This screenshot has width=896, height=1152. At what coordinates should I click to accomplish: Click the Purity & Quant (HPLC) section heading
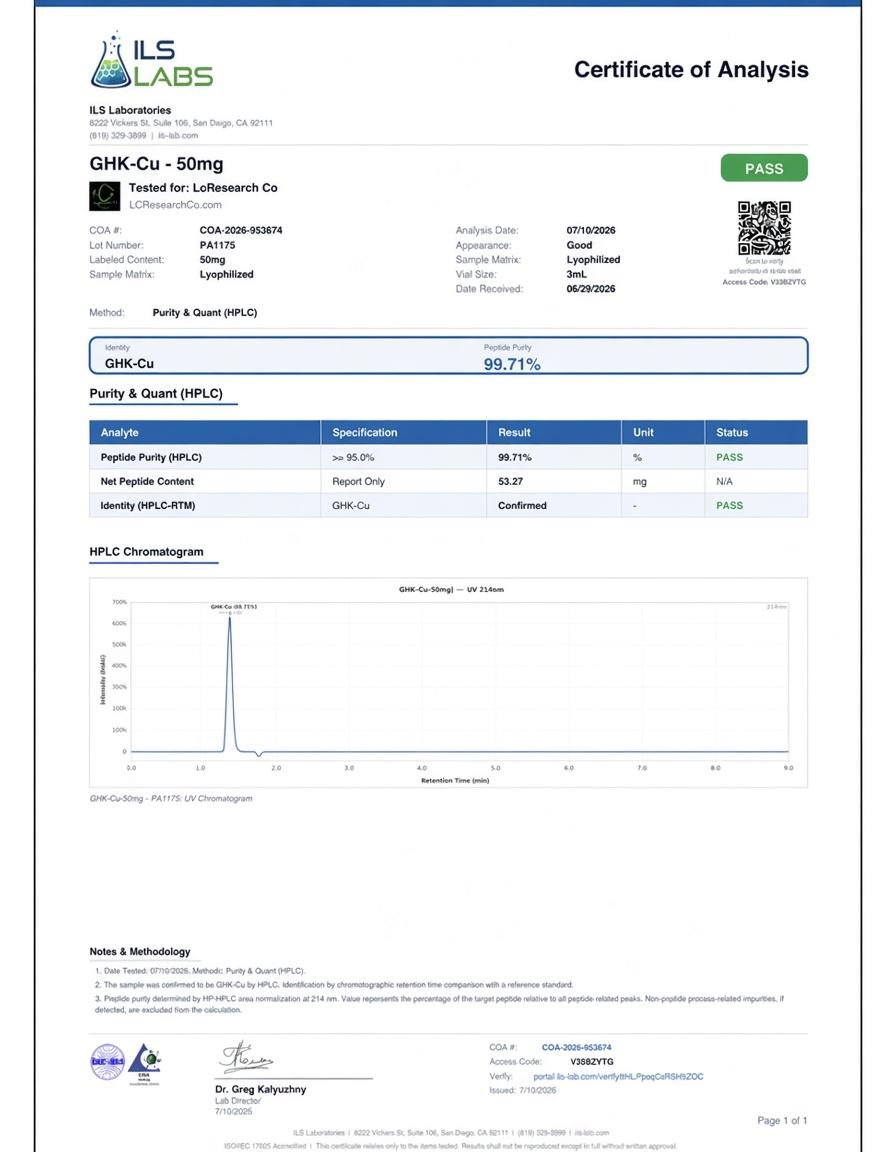point(156,394)
